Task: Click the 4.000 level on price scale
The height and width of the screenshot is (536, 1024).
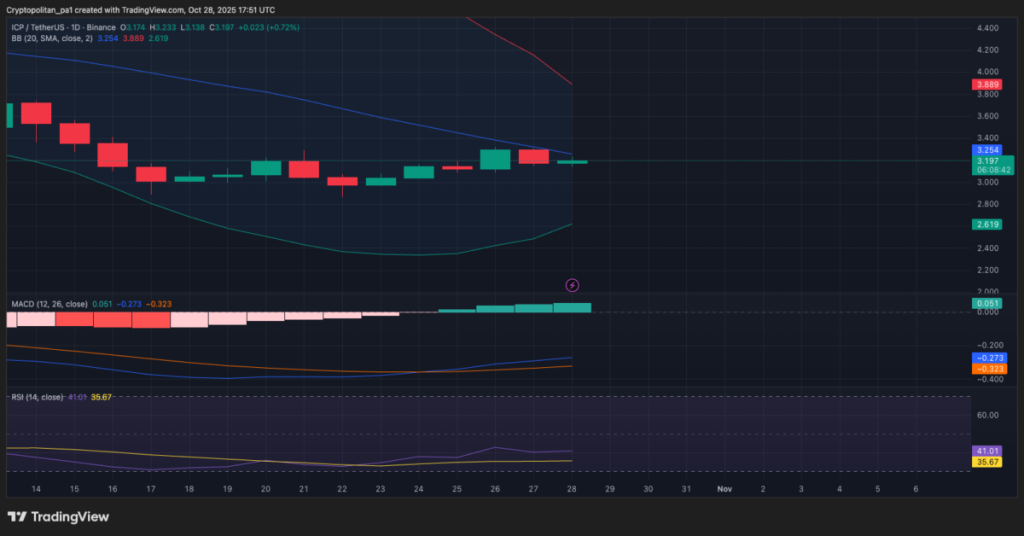Action: click(x=987, y=72)
